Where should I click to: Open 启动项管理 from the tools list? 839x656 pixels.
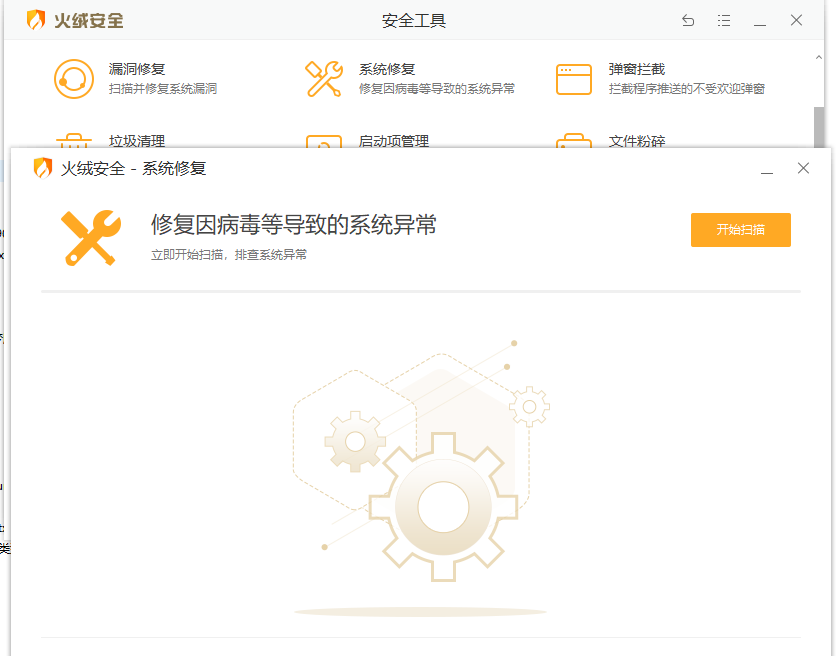click(393, 141)
